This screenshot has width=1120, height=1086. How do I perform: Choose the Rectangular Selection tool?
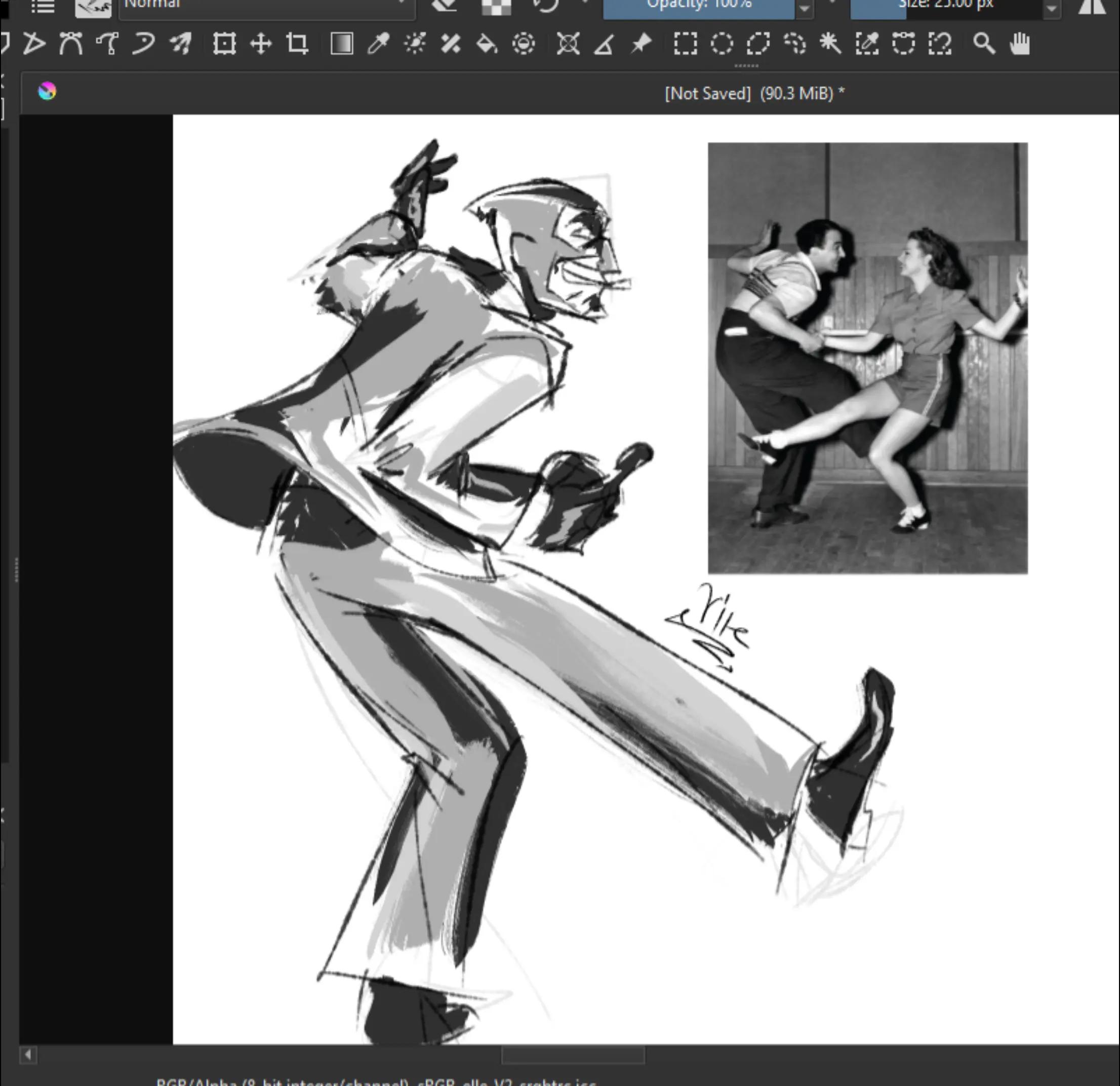point(685,44)
